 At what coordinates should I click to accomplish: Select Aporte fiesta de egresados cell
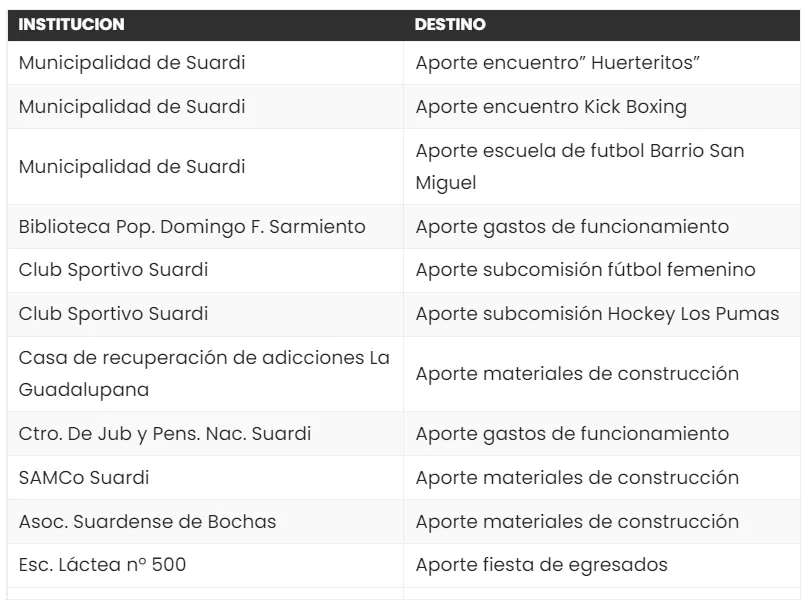(541, 565)
